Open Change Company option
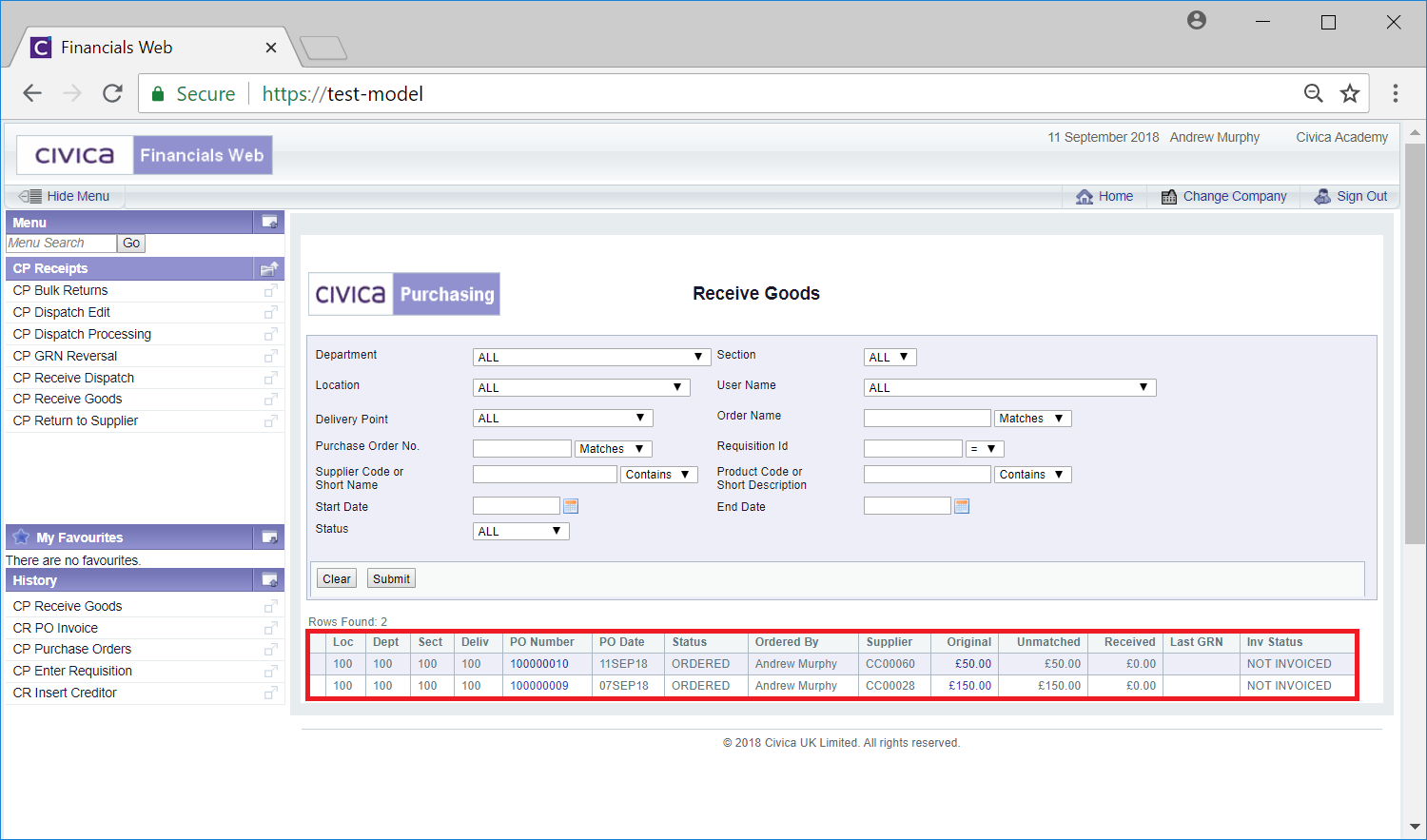The height and width of the screenshot is (840, 1427). pos(1223,196)
